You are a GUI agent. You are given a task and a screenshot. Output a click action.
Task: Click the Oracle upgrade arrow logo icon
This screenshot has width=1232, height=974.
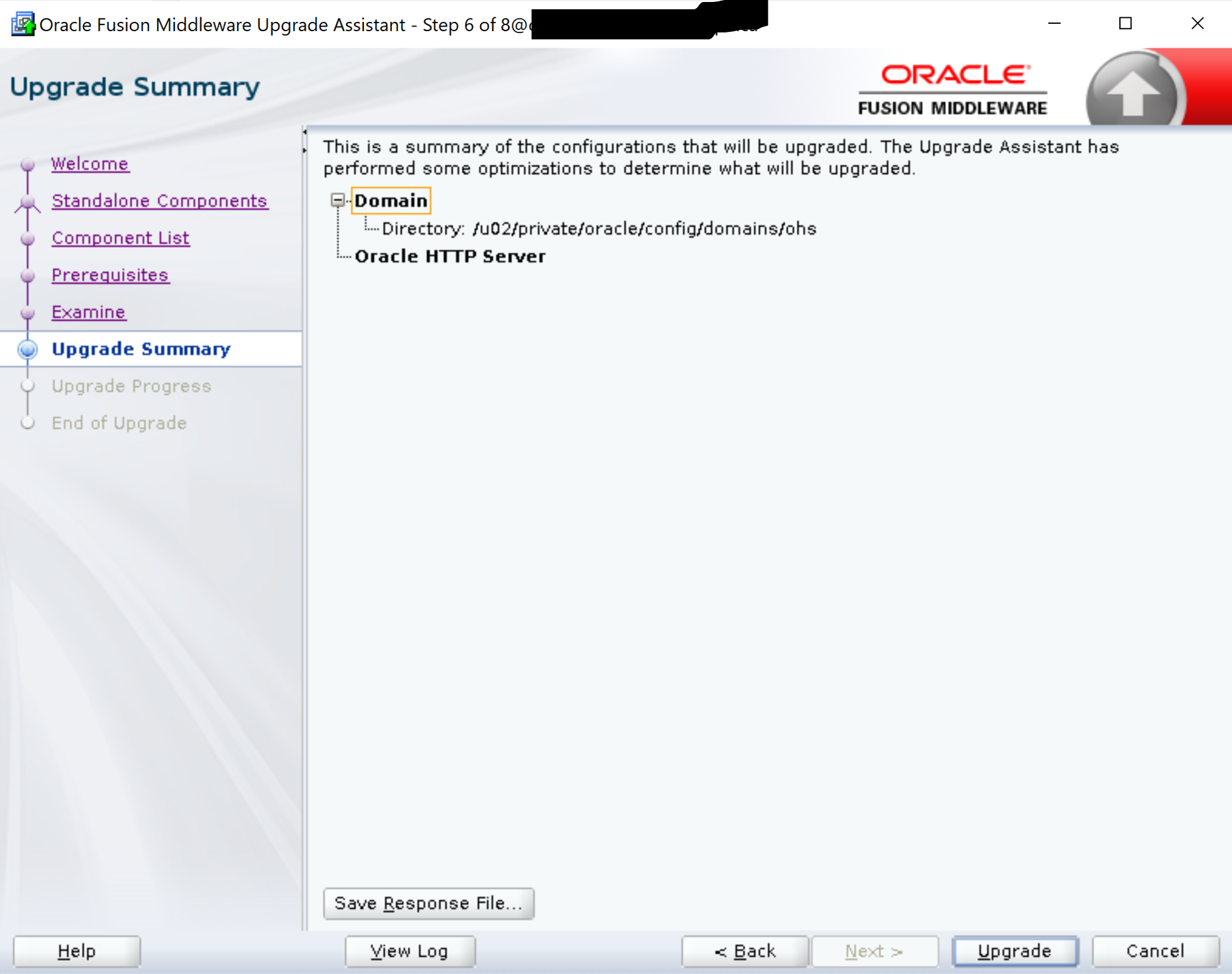point(1133,93)
